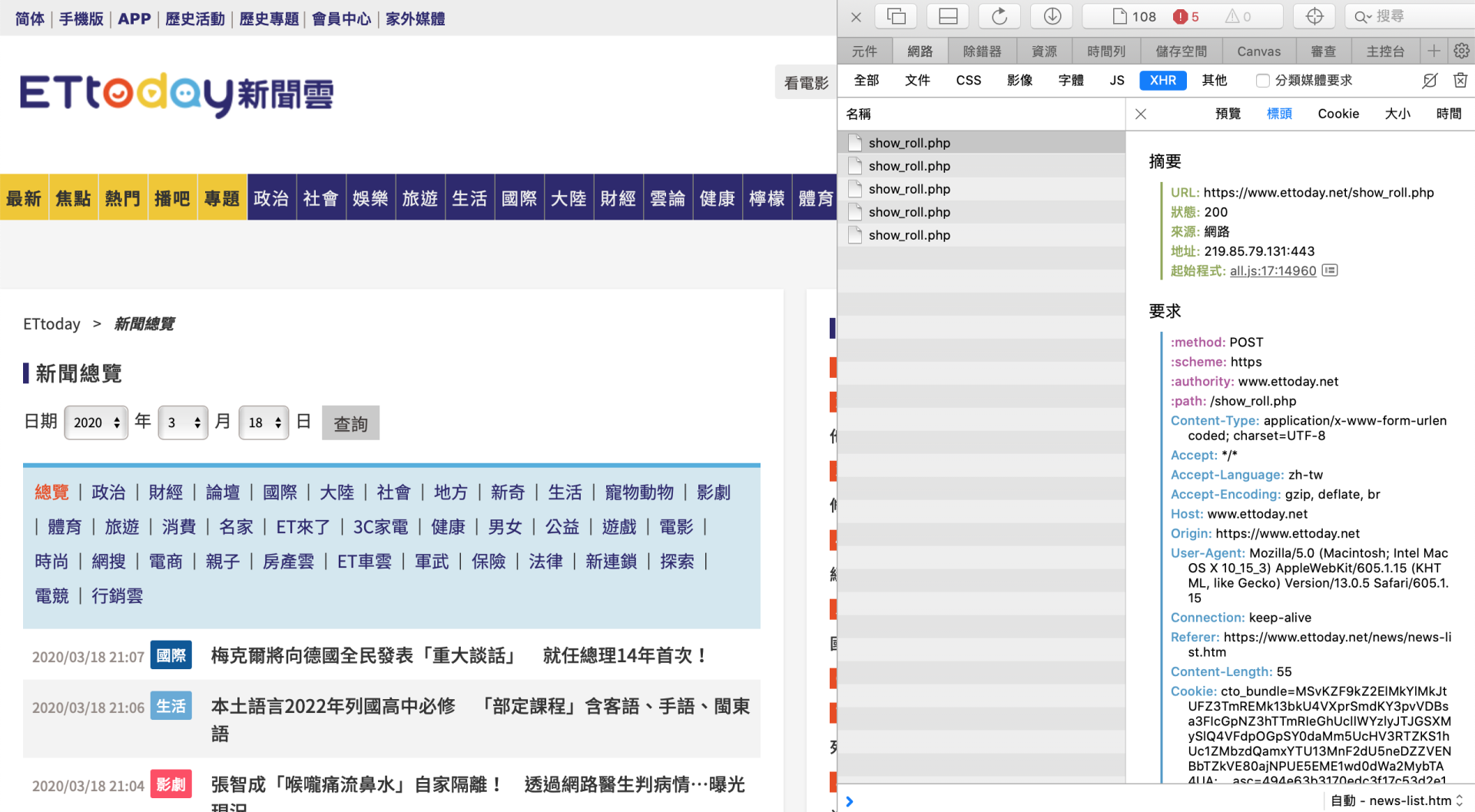Click the ETtoday新聞雲 logo
This screenshot has width=1475, height=812.
pos(177,94)
